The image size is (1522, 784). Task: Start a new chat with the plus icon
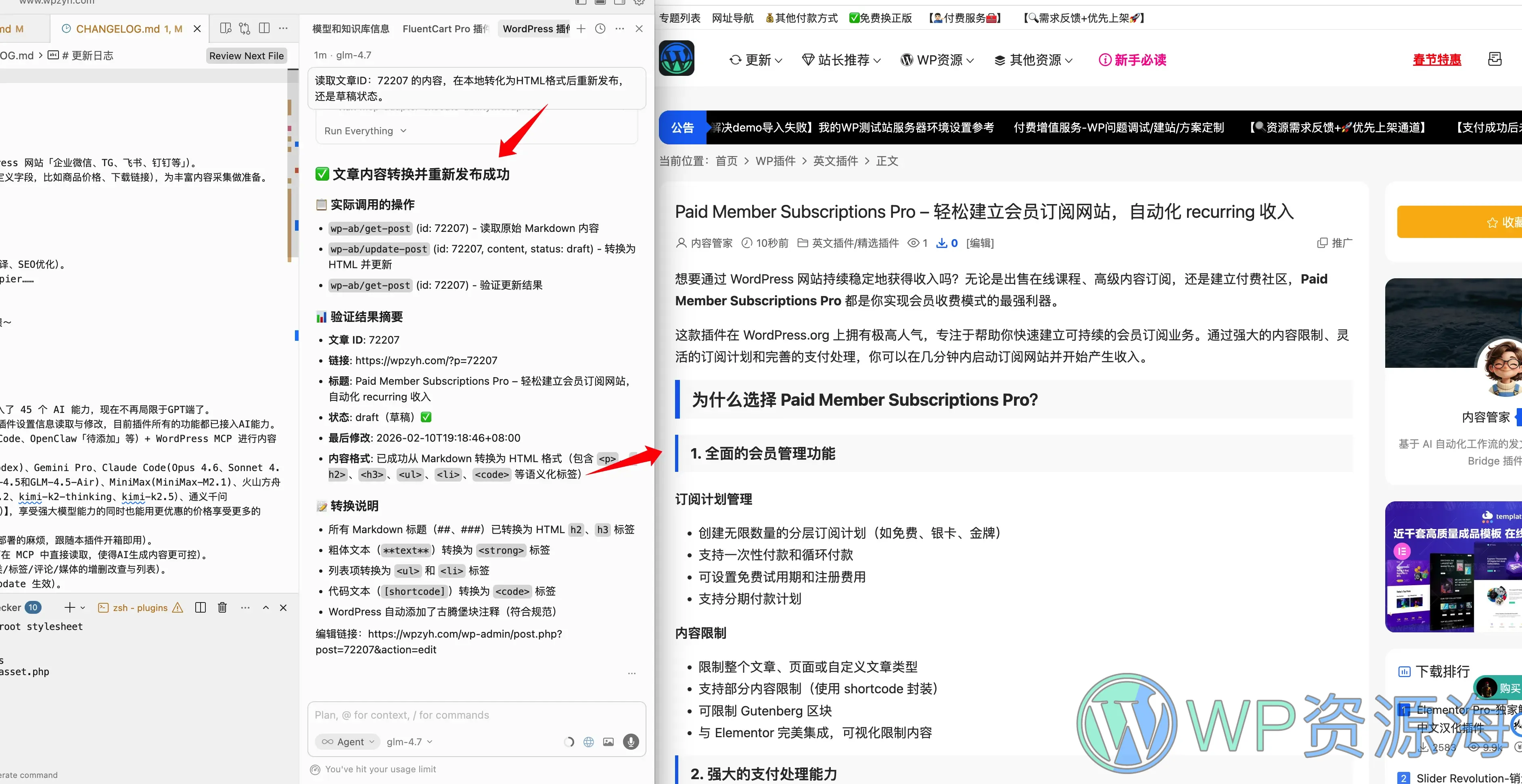(581, 28)
